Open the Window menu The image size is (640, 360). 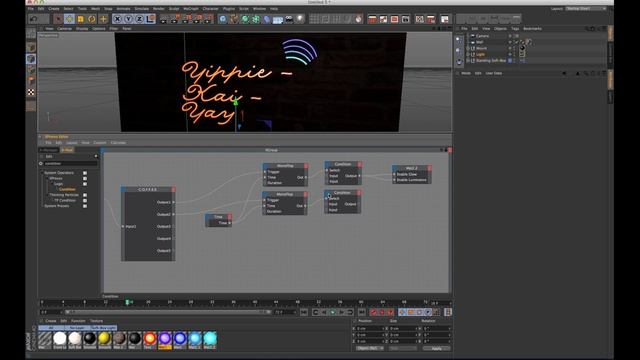click(x=259, y=9)
